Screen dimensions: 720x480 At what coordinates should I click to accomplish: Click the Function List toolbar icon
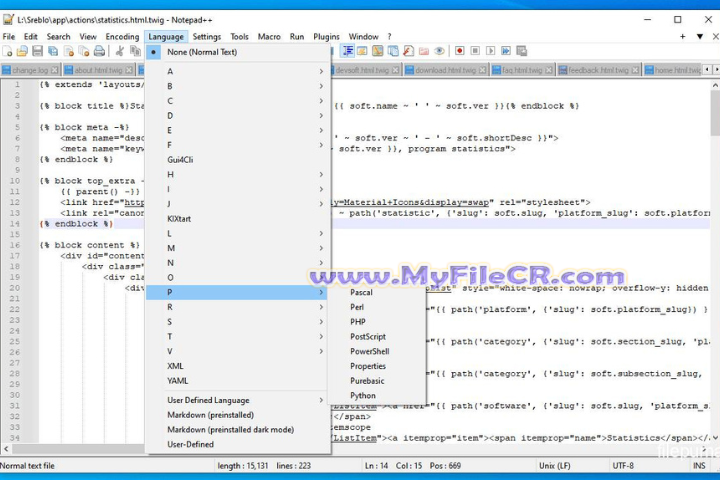tap(408, 51)
